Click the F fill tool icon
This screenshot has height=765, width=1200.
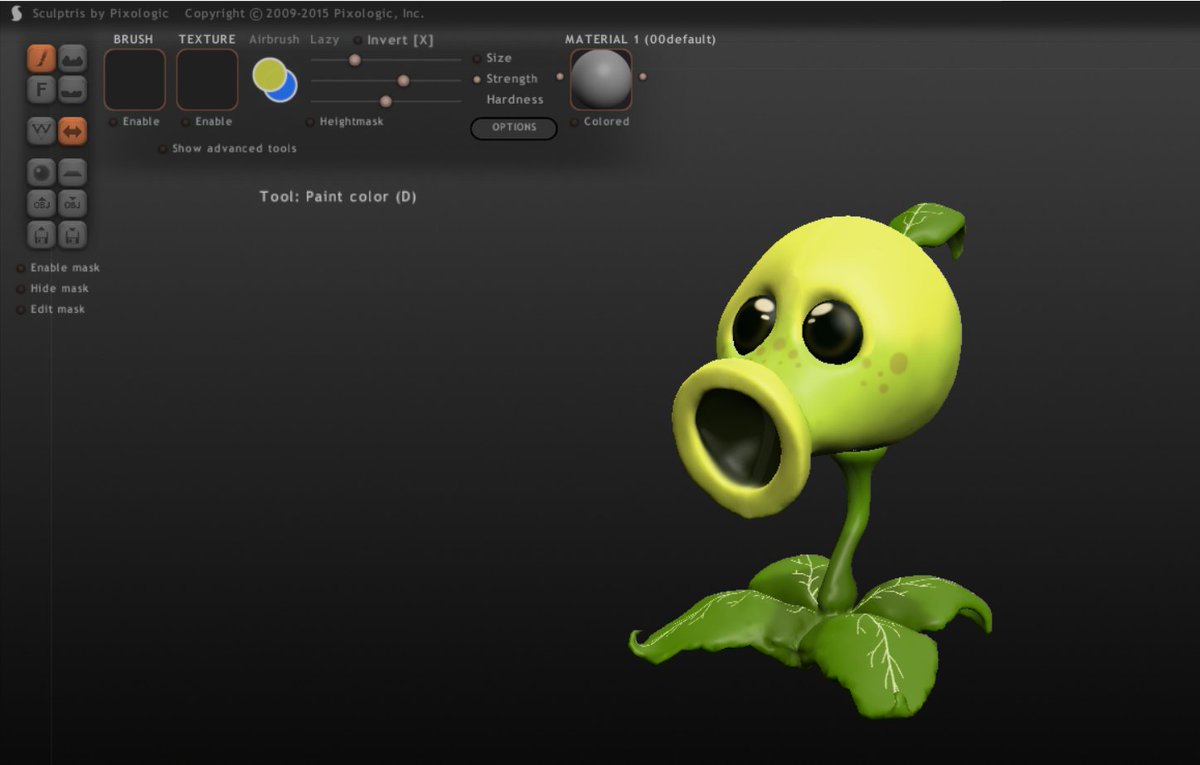(41, 91)
